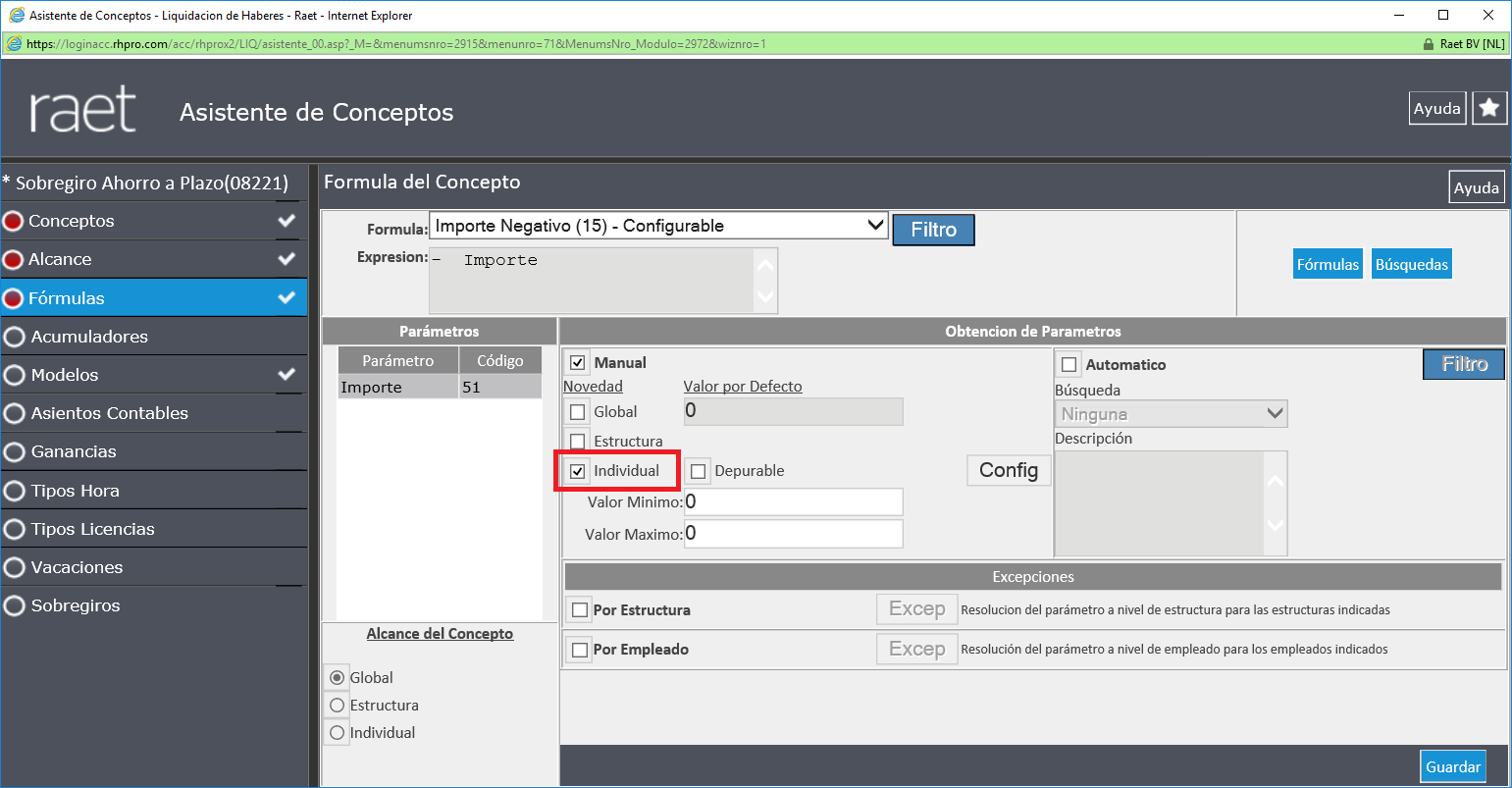This screenshot has width=1512, height=788.
Task: Open the Vacaciones step
Action: point(154,567)
